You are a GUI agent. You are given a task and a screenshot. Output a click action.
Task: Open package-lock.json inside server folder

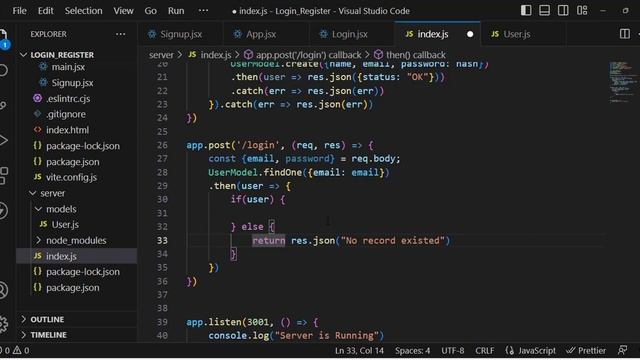[x=82, y=272]
